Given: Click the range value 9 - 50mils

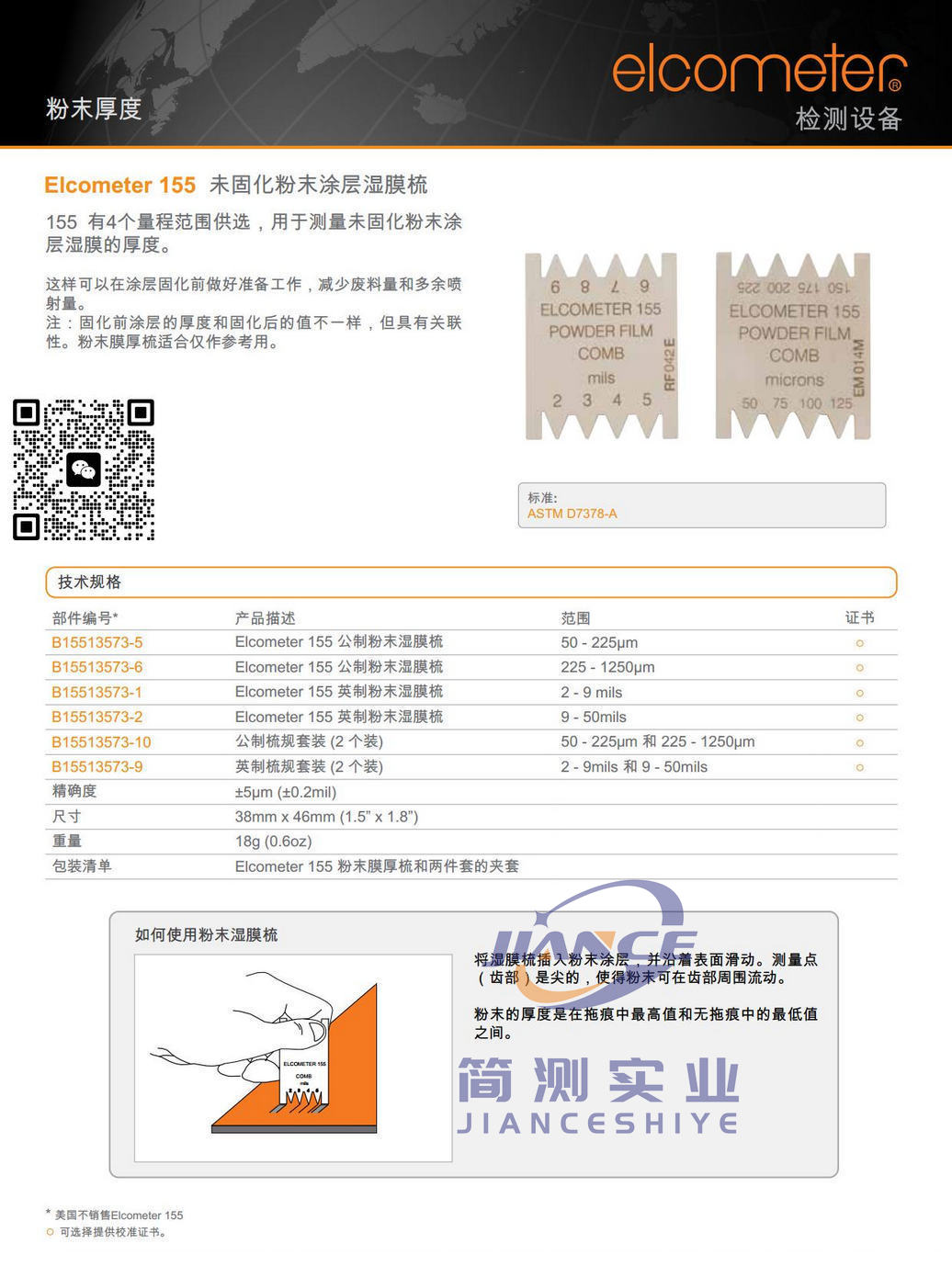Looking at the screenshot, I should pos(594,717).
